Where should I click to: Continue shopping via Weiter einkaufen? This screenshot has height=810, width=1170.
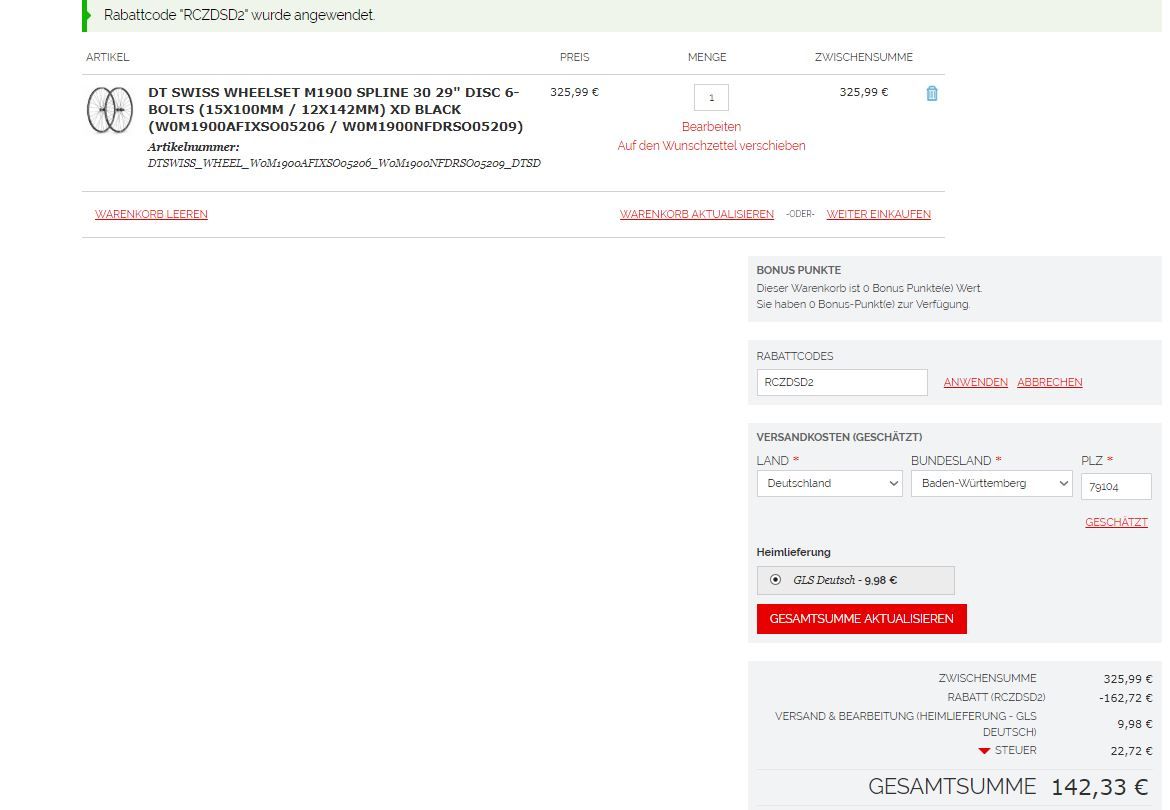[878, 214]
